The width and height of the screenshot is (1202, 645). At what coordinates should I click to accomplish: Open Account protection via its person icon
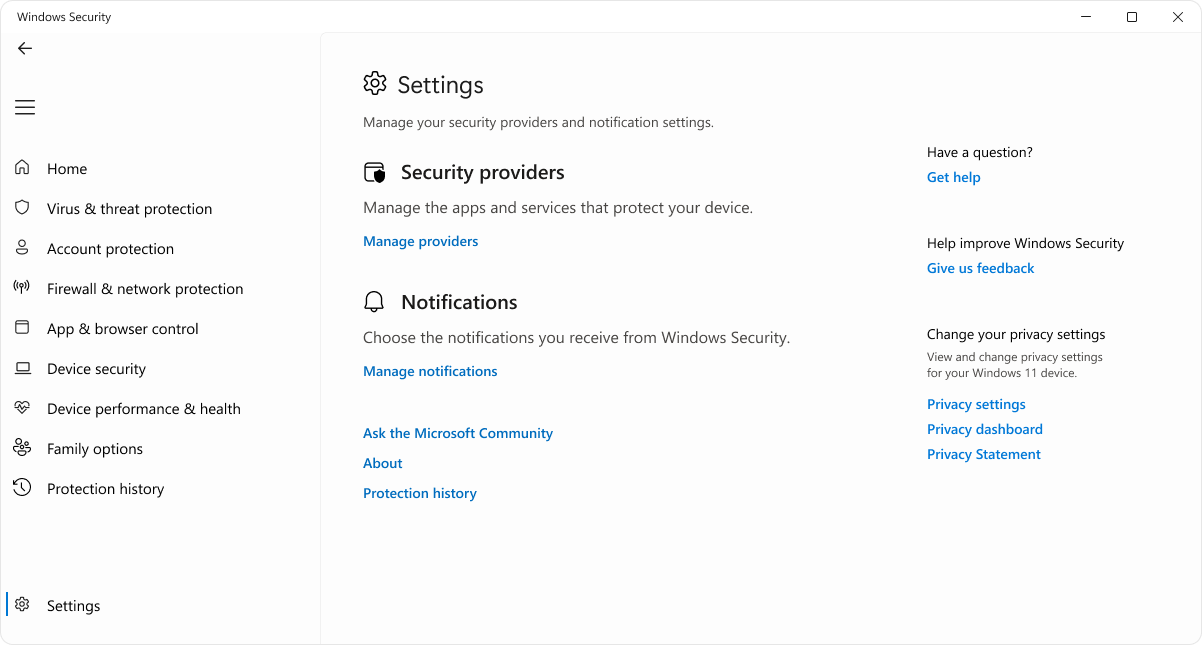tap(21, 248)
